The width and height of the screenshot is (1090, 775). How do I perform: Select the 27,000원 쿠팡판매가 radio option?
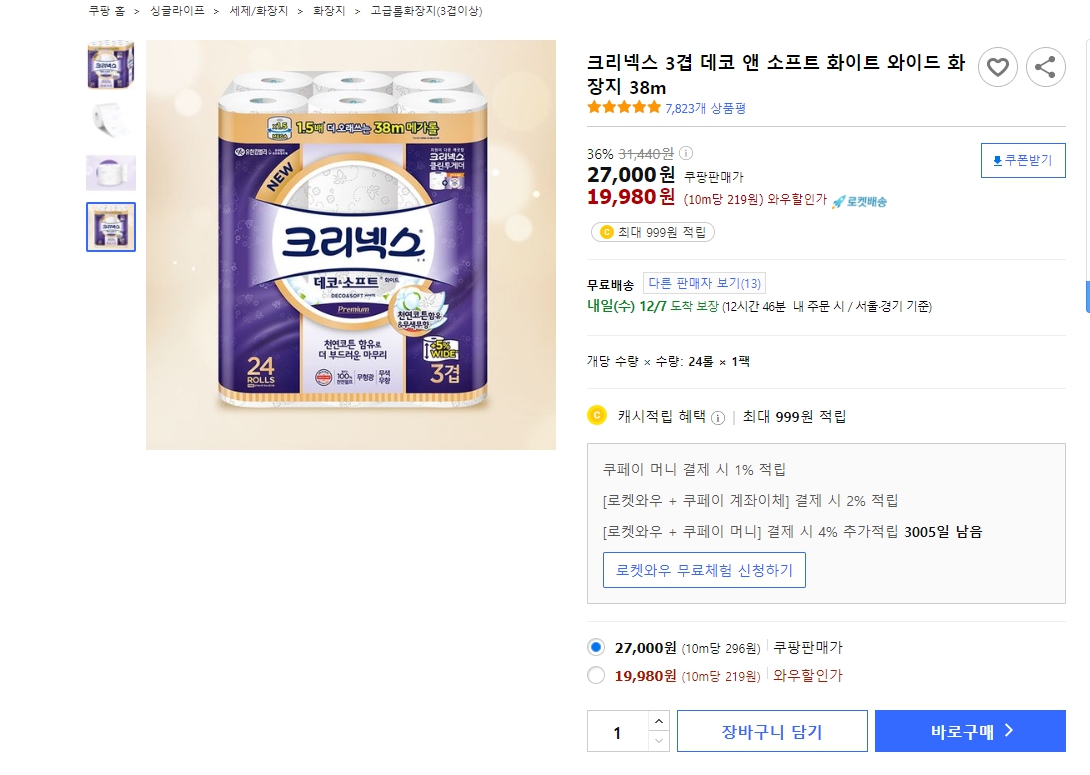coord(596,648)
